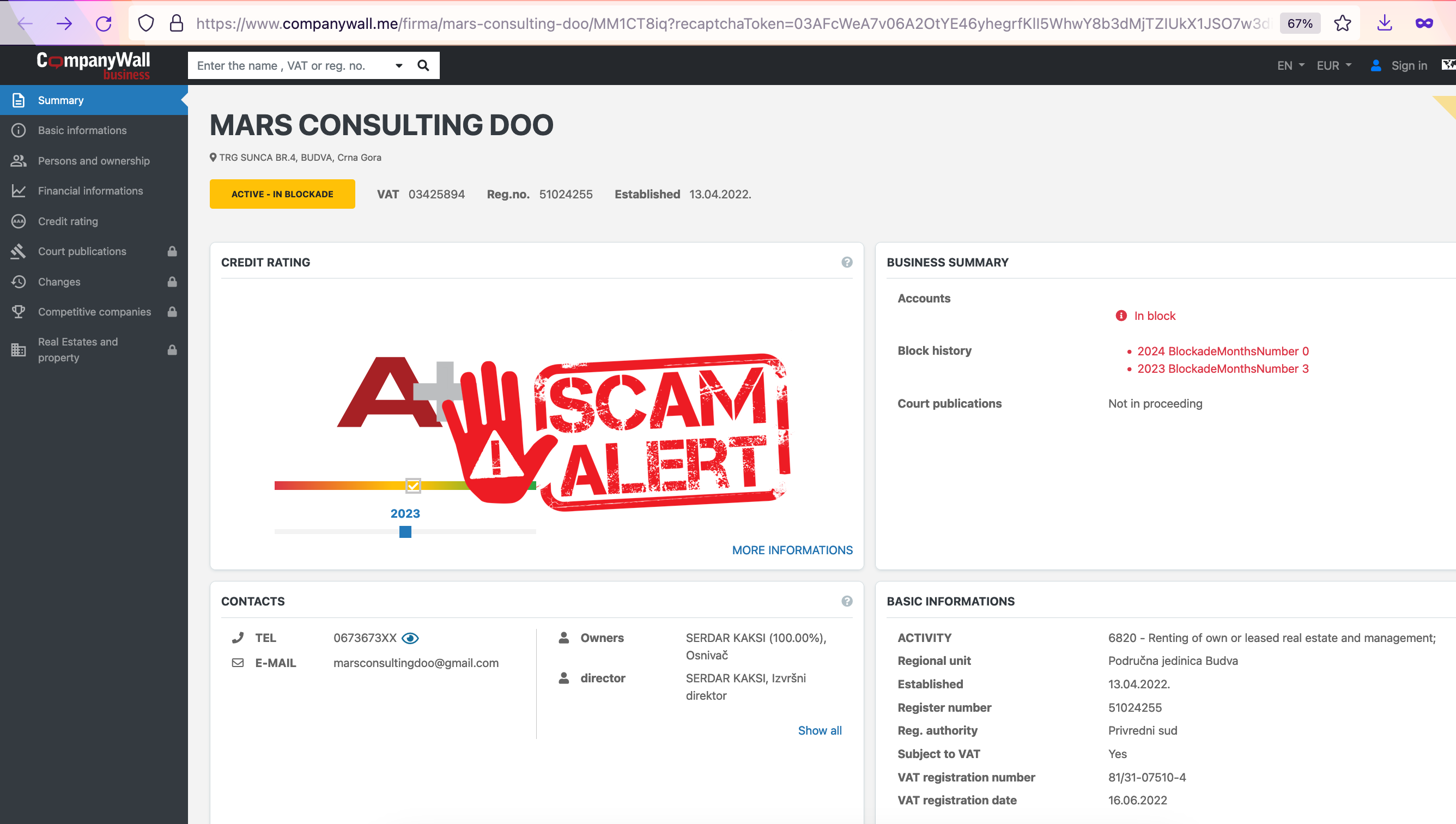1456x824 pixels.
Task: Click the user profile icon beside Sign in
Action: click(x=1376, y=65)
